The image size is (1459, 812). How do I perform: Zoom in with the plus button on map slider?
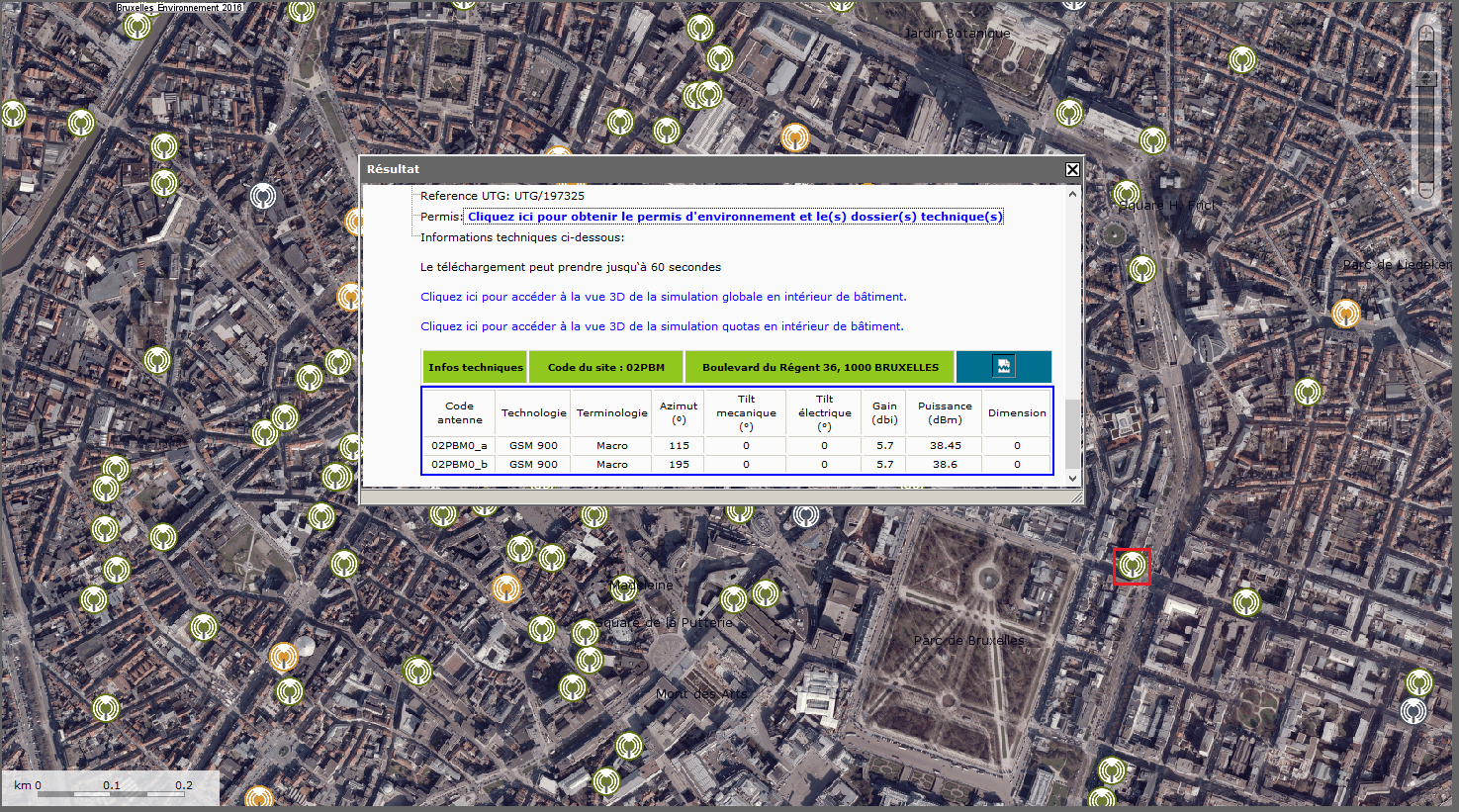(1425, 34)
